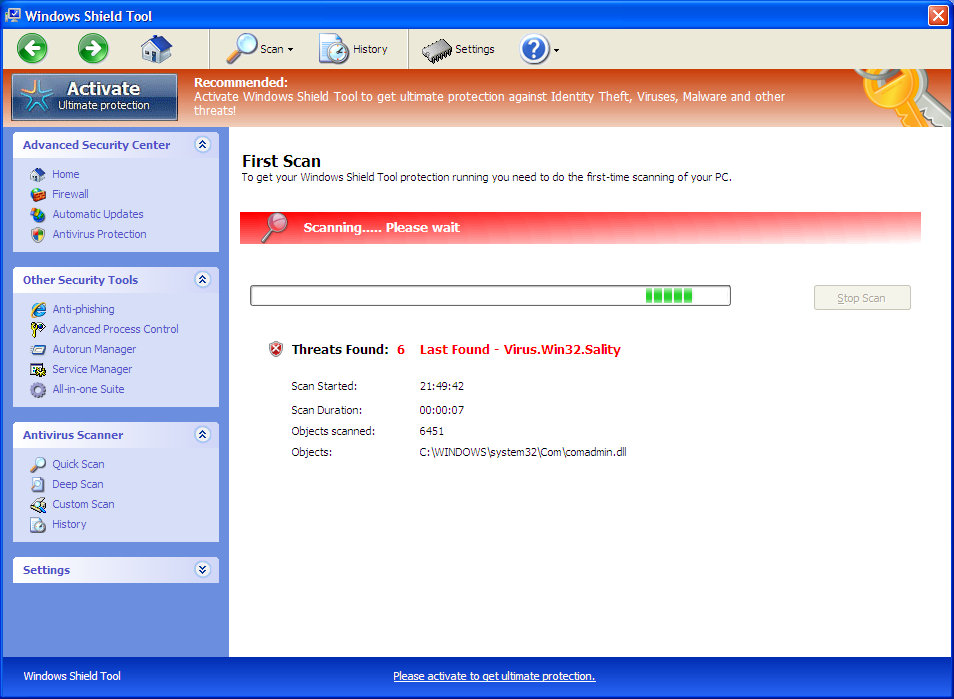Click the Autorun Manager icon

(38, 350)
